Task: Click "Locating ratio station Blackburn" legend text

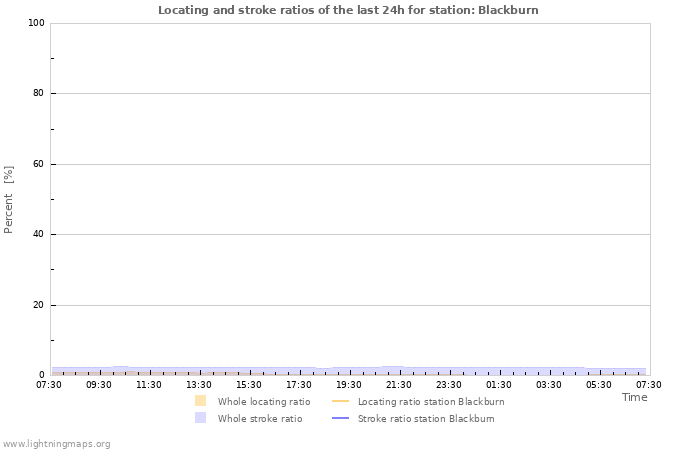Action: pyautogui.click(x=431, y=401)
